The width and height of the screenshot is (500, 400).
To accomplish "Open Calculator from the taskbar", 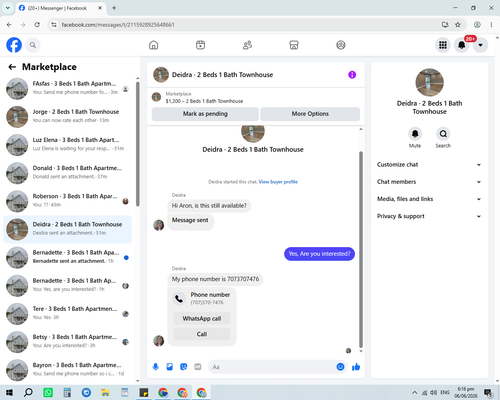I will pos(67,392).
